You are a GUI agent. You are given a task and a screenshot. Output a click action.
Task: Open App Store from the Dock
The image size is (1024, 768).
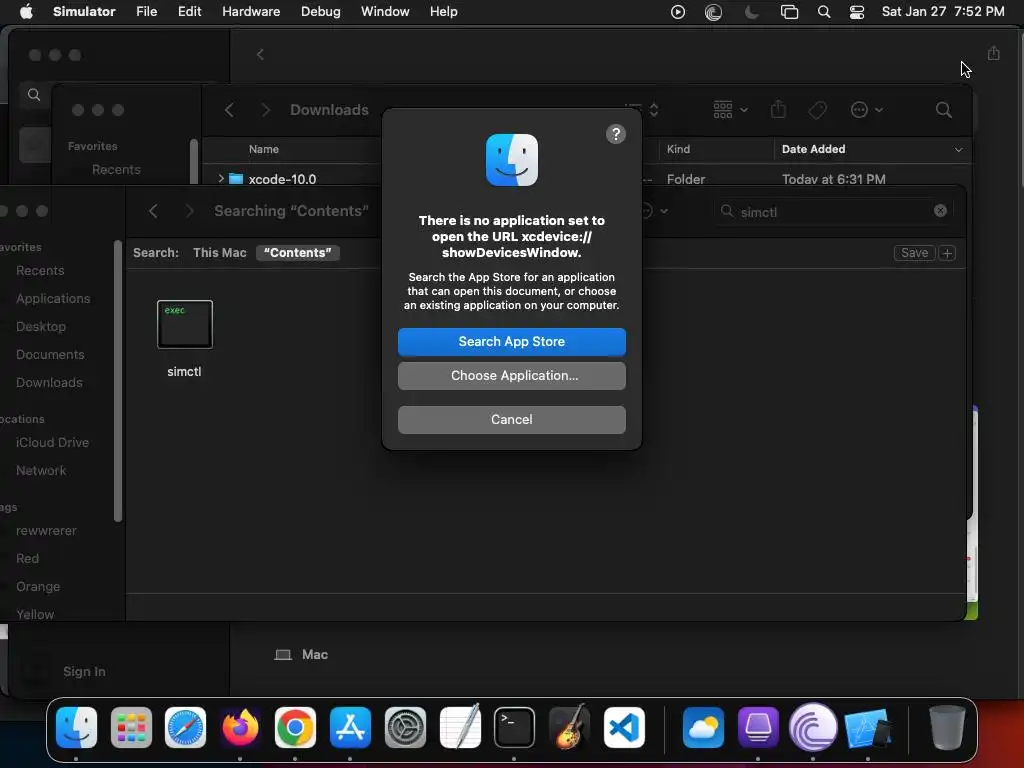[x=350, y=727]
